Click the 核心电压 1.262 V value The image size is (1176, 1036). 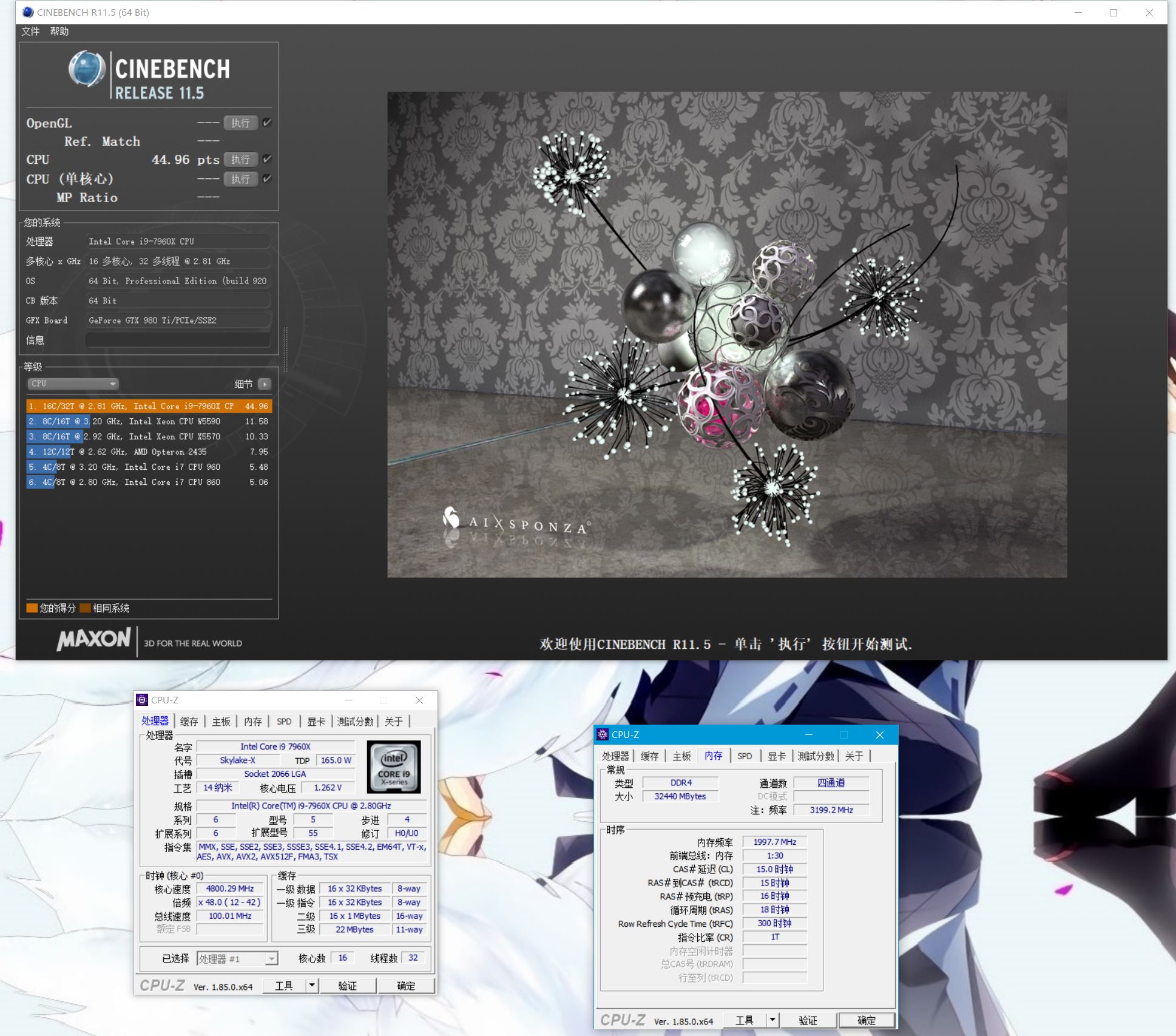[328, 787]
